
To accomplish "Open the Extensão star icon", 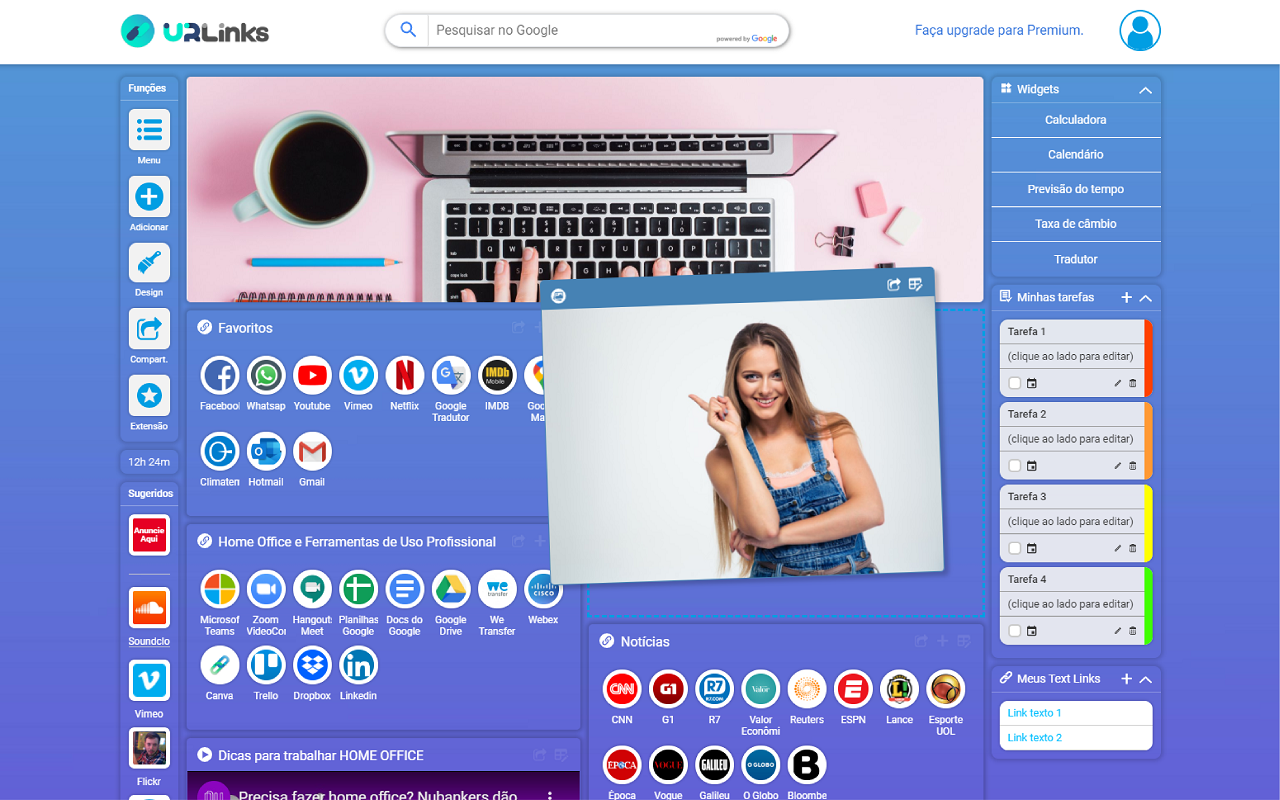I will pos(149,396).
